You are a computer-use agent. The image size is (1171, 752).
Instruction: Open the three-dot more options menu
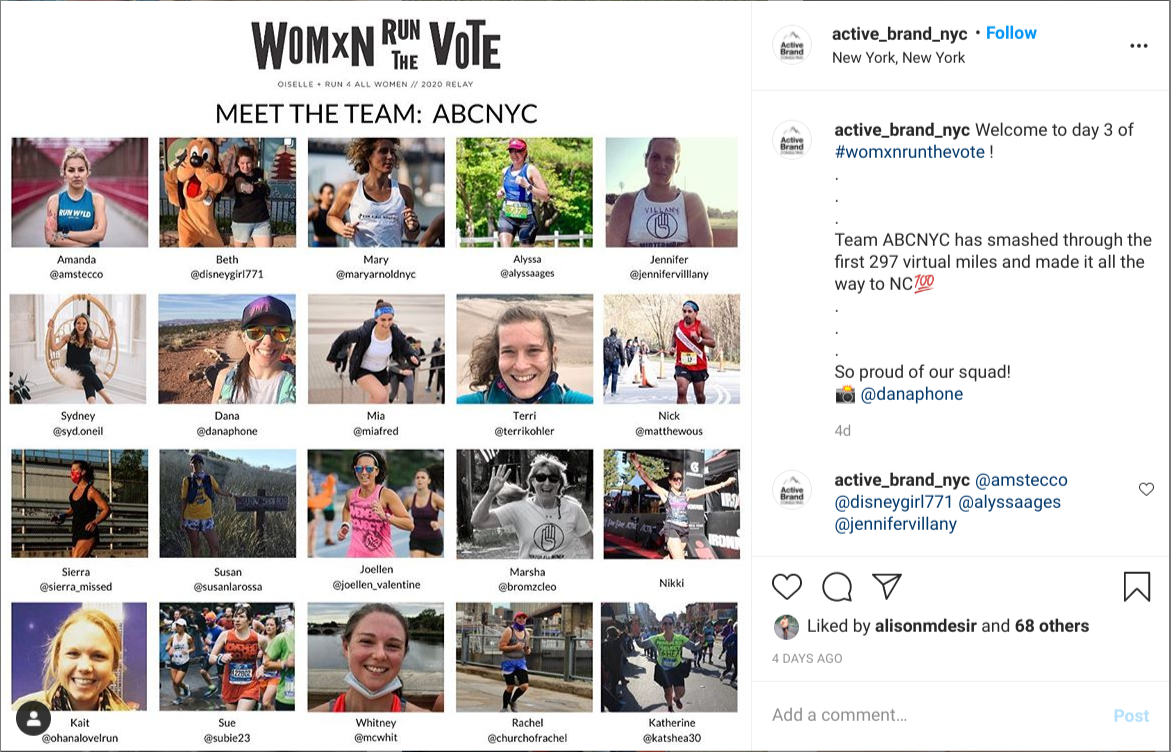point(1139,46)
